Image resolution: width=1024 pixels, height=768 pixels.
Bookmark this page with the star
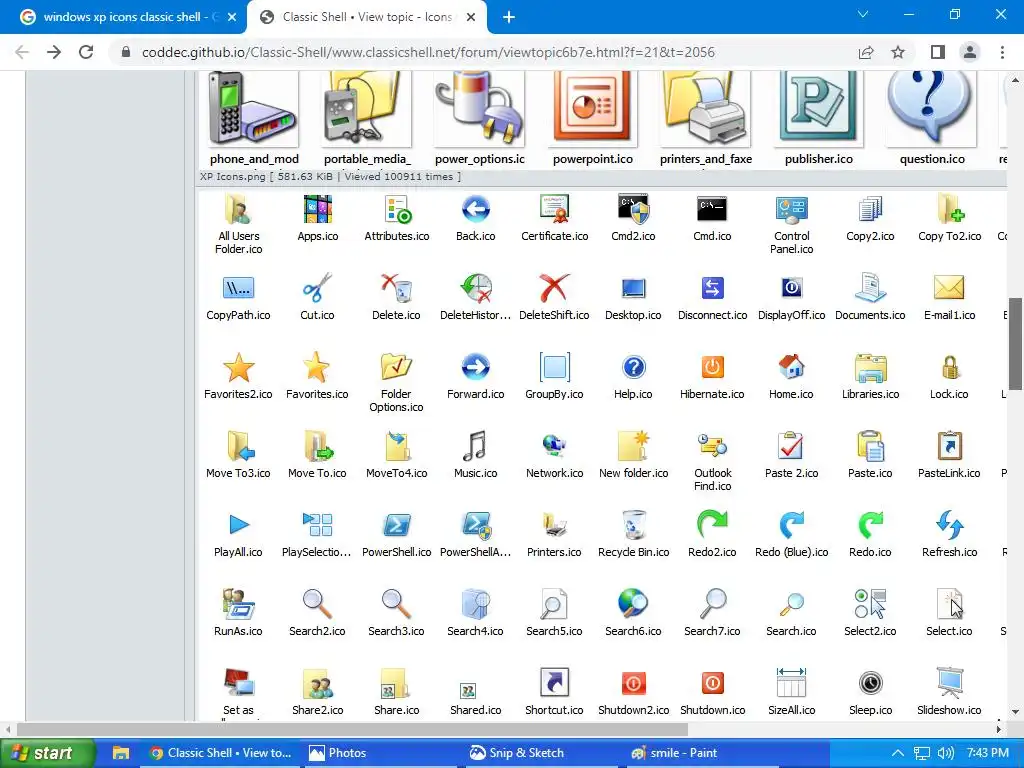click(898, 52)
